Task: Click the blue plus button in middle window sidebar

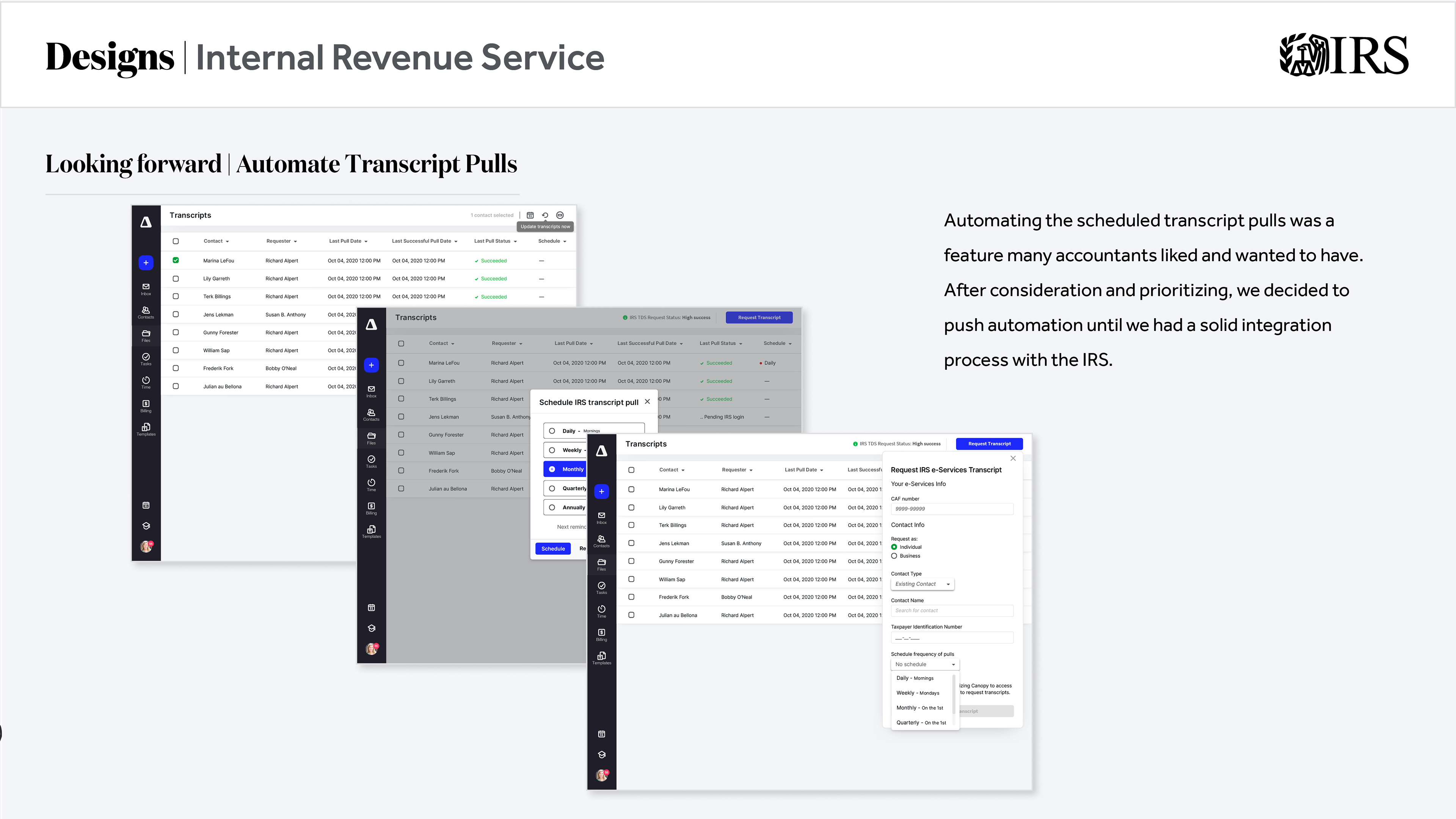Action: [371, 365]
